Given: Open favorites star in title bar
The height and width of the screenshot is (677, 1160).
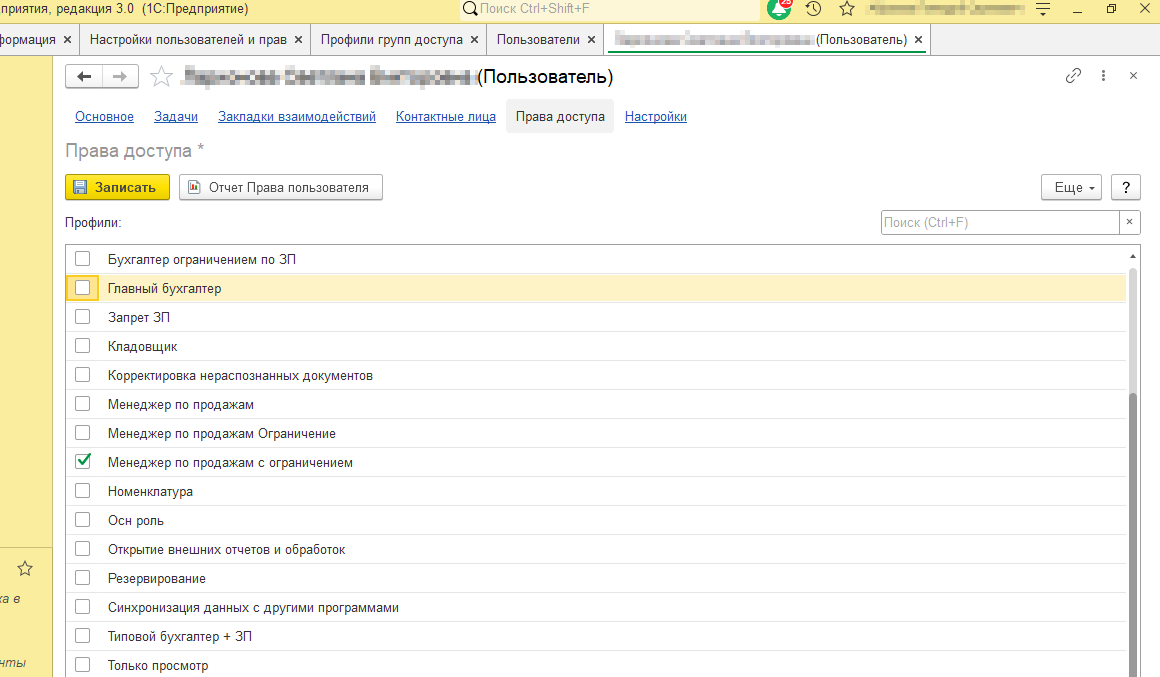Looking at the screenshot, I should [x=847, y=9].
